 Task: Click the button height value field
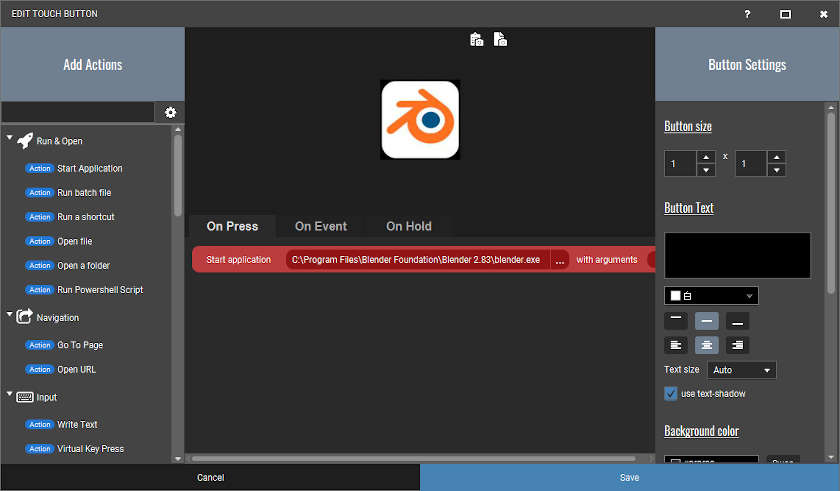point(751,163)
